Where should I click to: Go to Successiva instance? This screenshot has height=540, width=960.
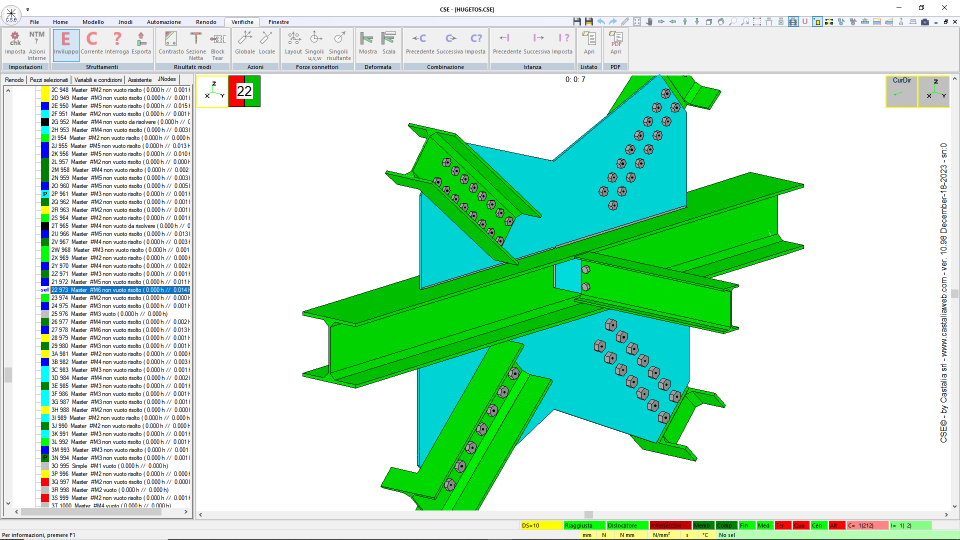click(x=537, y=43)
